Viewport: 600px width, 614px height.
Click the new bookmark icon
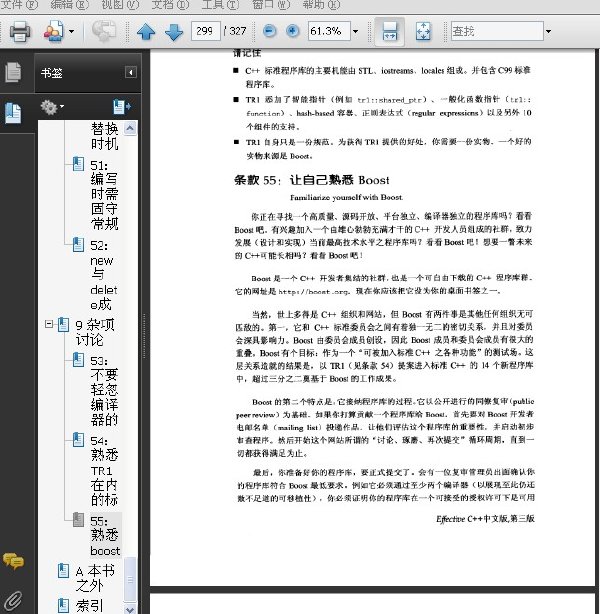(122, 107)
